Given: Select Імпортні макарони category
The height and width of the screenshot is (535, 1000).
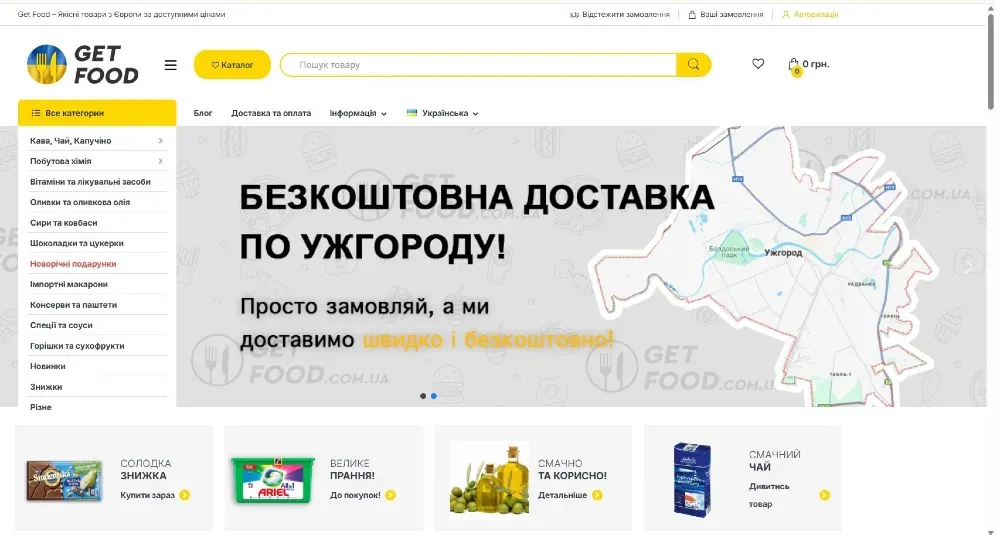Looking at the screenshot, I should (x=69, y=284).
